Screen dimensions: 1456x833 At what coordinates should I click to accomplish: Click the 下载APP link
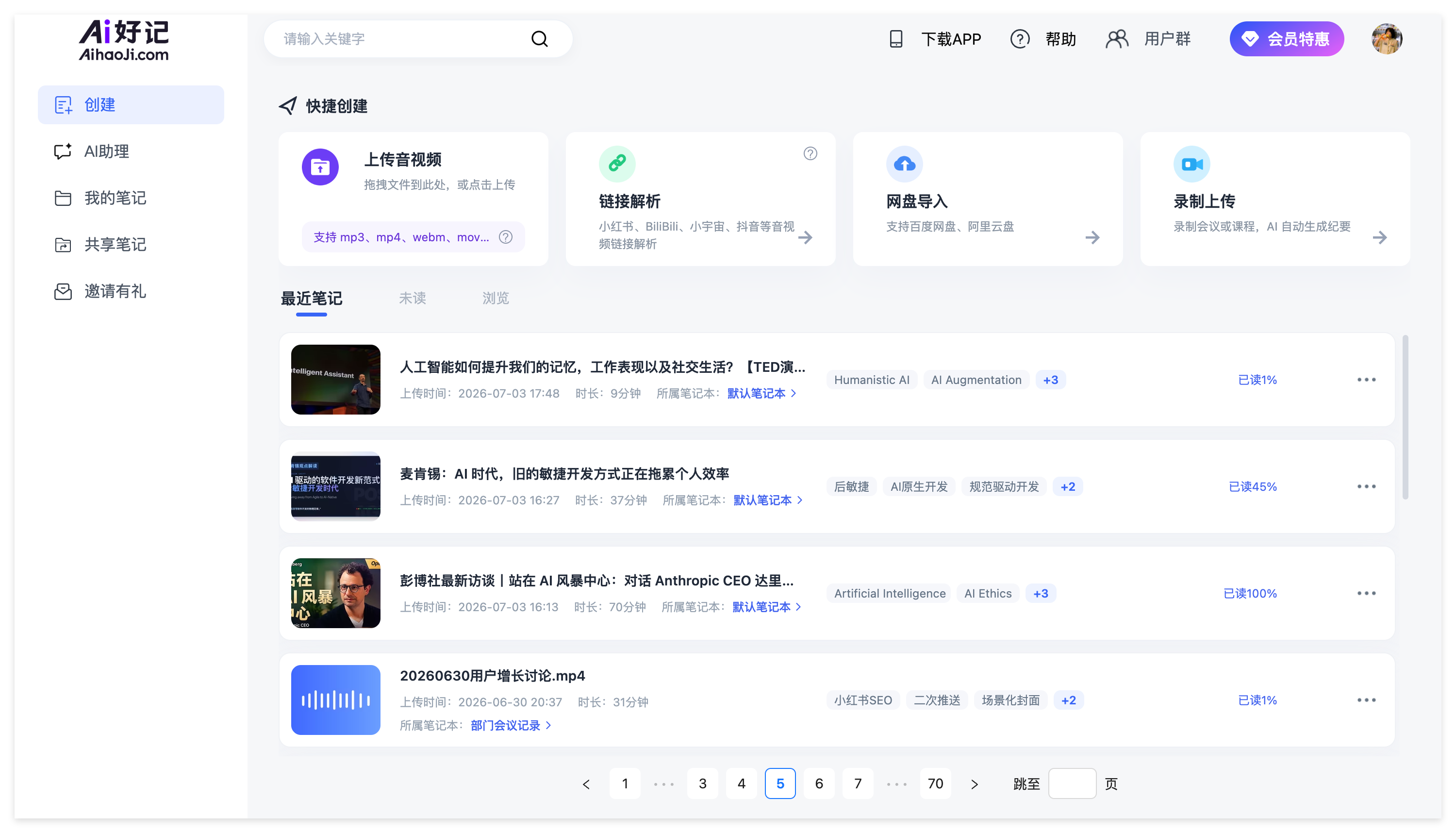click(x=950, y=39)
